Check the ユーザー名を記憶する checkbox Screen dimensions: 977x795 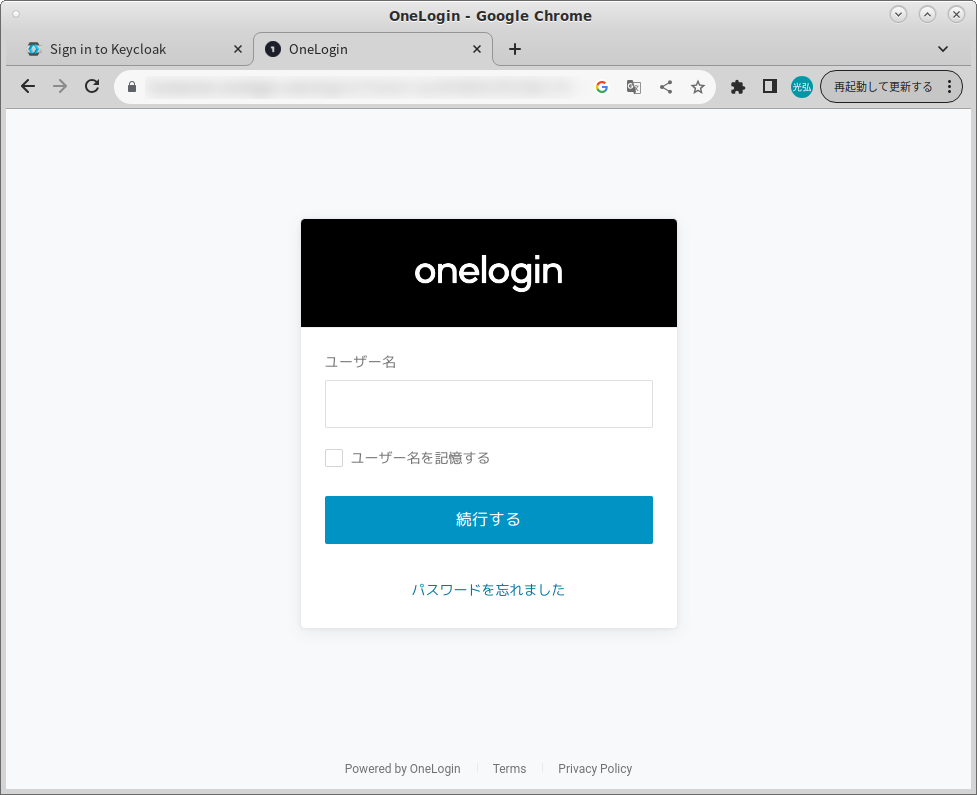tap(334, 458)
